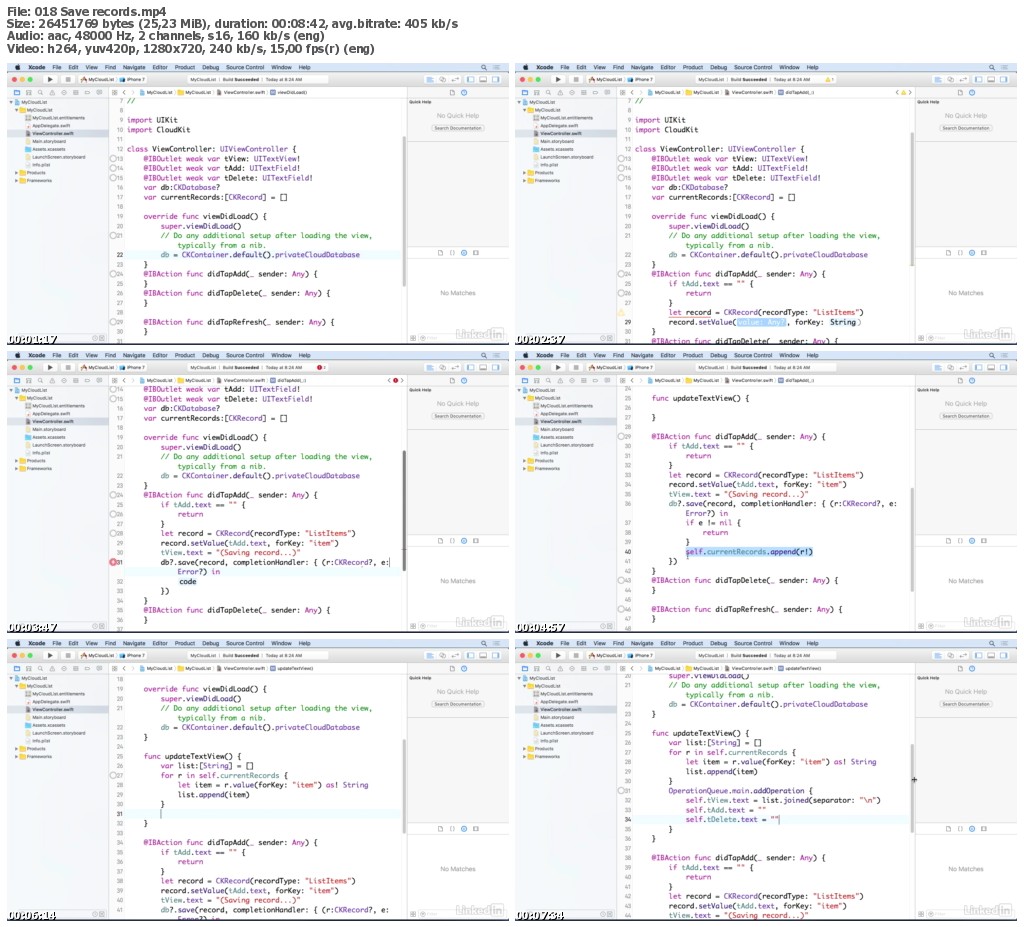Open File Template library in the 00:06:14 frame
The image size is (1024, 927).
440,829
